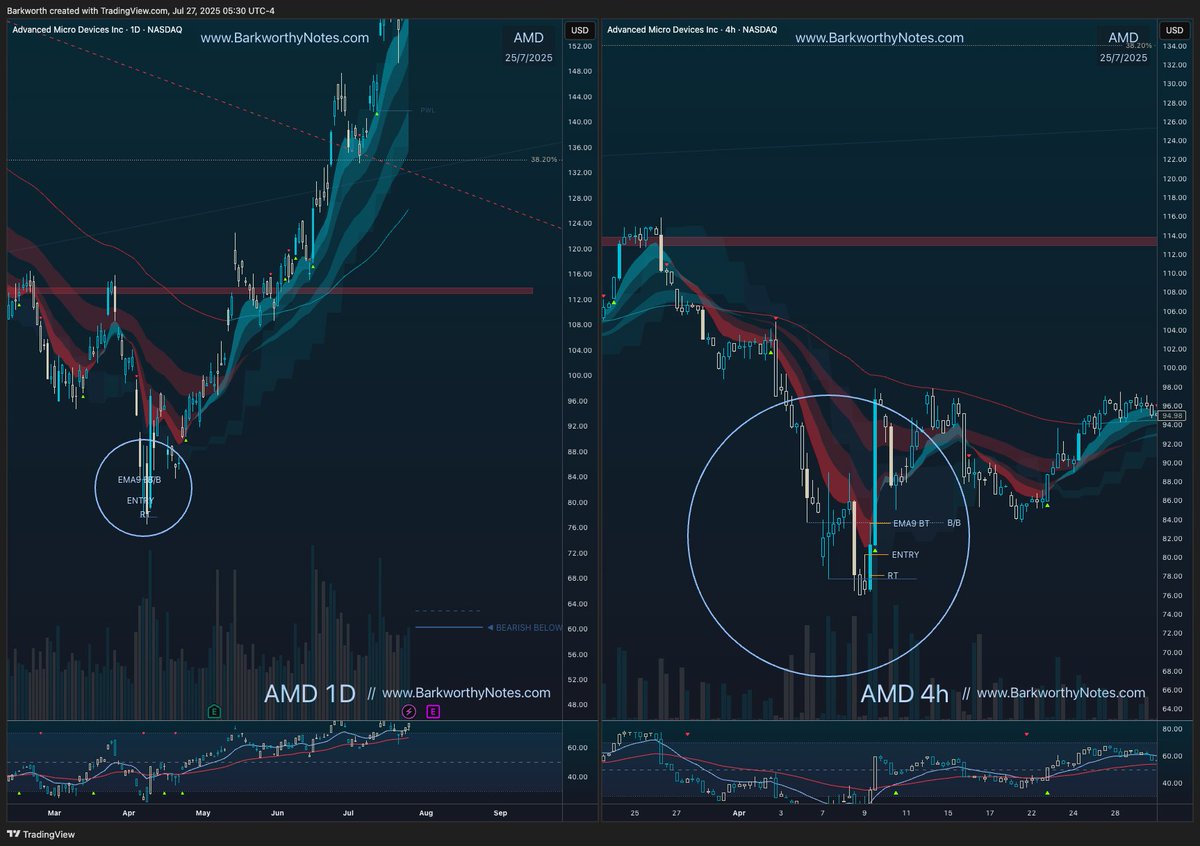
Task: Click the 25/7/2025 date on the daily chart
Action: click(528, 59)
